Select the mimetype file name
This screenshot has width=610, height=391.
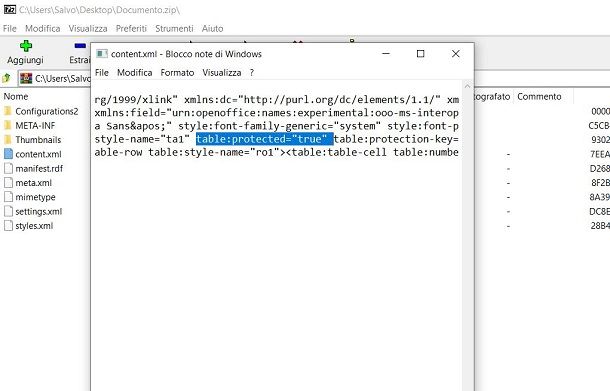tap(35, 197)
